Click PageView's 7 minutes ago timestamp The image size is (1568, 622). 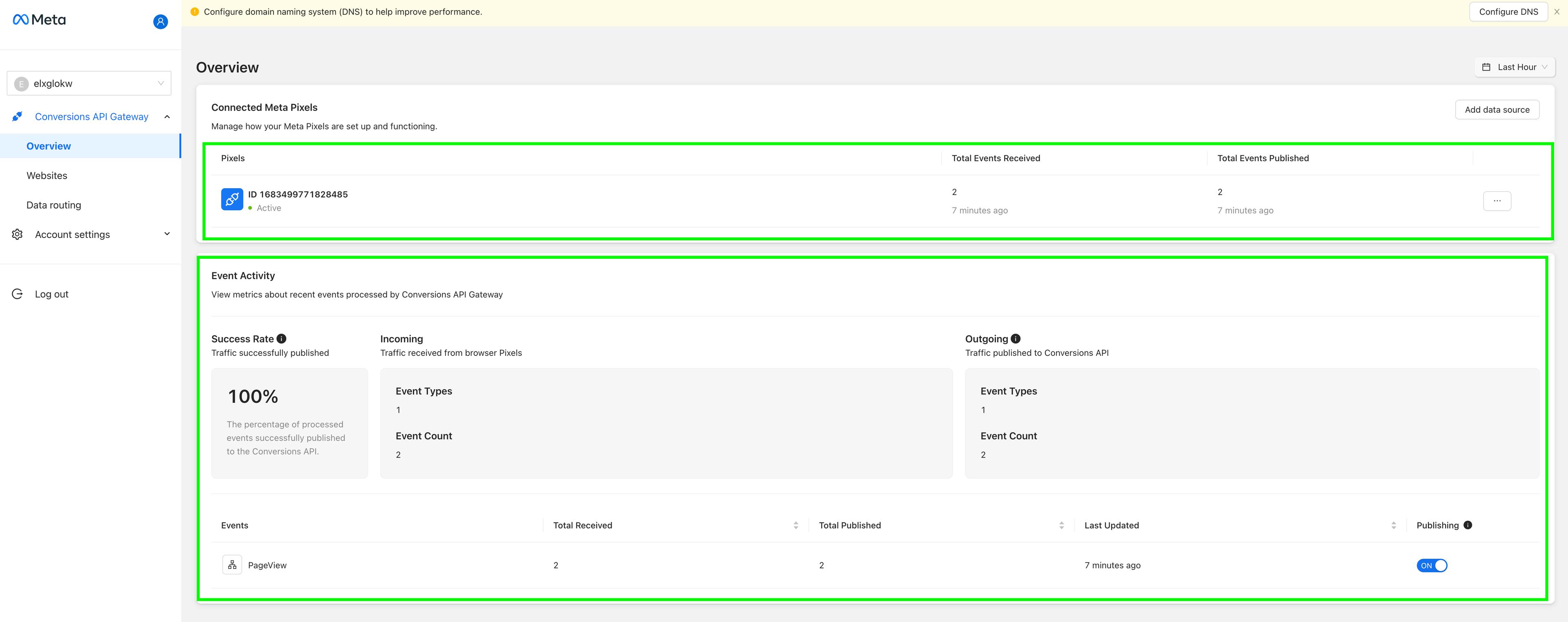tap(1112, 565)
